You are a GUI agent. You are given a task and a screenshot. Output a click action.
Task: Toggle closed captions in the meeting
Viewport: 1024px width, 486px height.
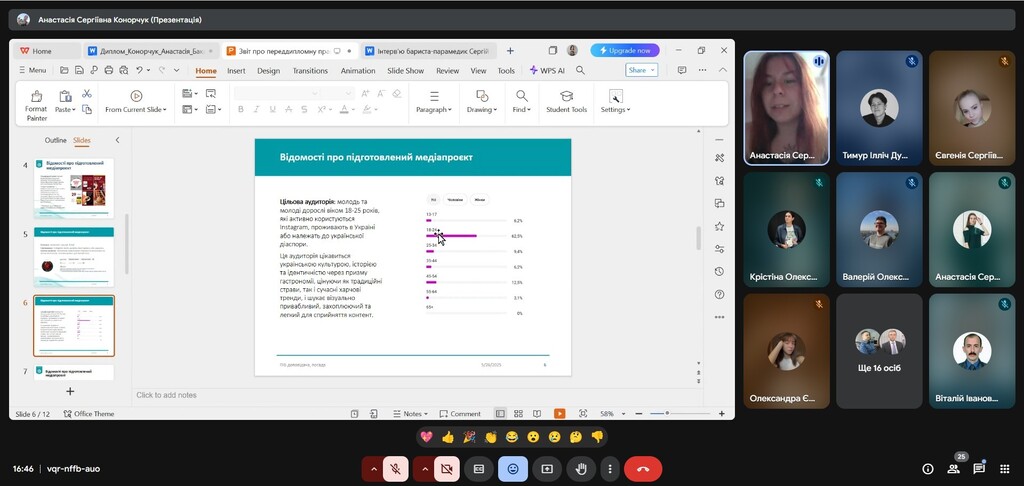pyautogui.click(x=479, y=468)
